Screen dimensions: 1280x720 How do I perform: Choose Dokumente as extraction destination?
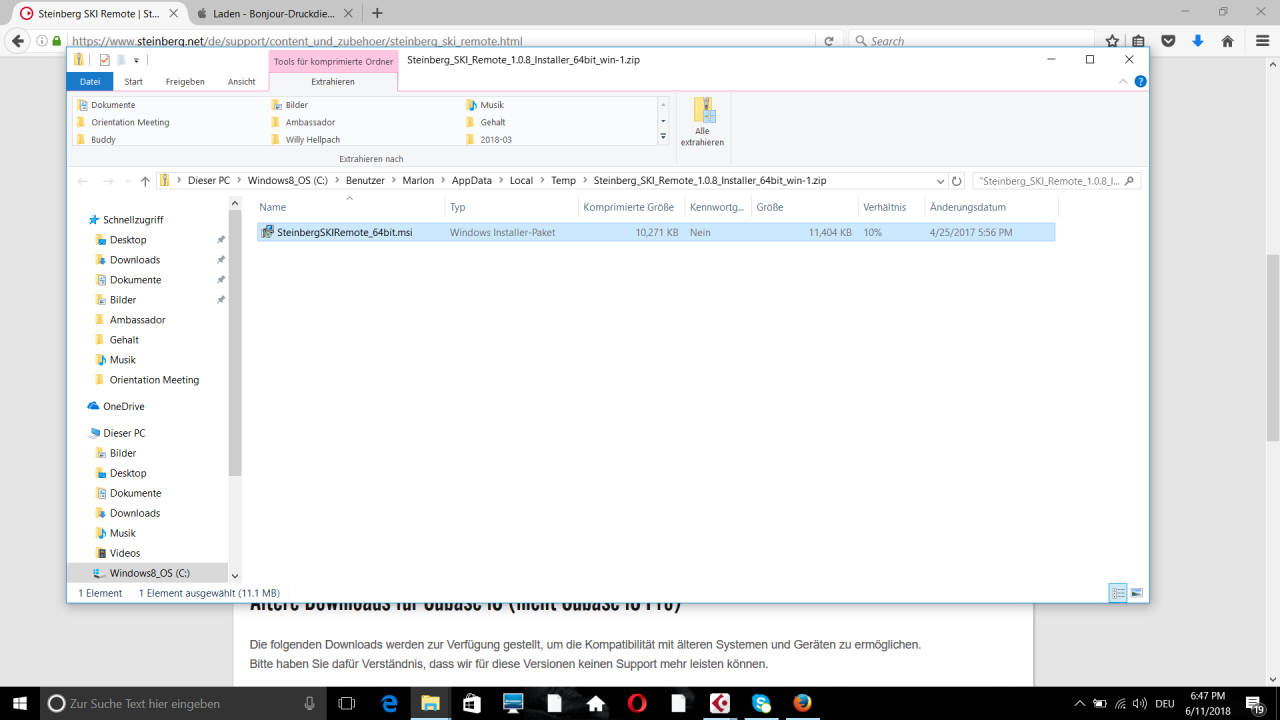click(x=113, y=105)
